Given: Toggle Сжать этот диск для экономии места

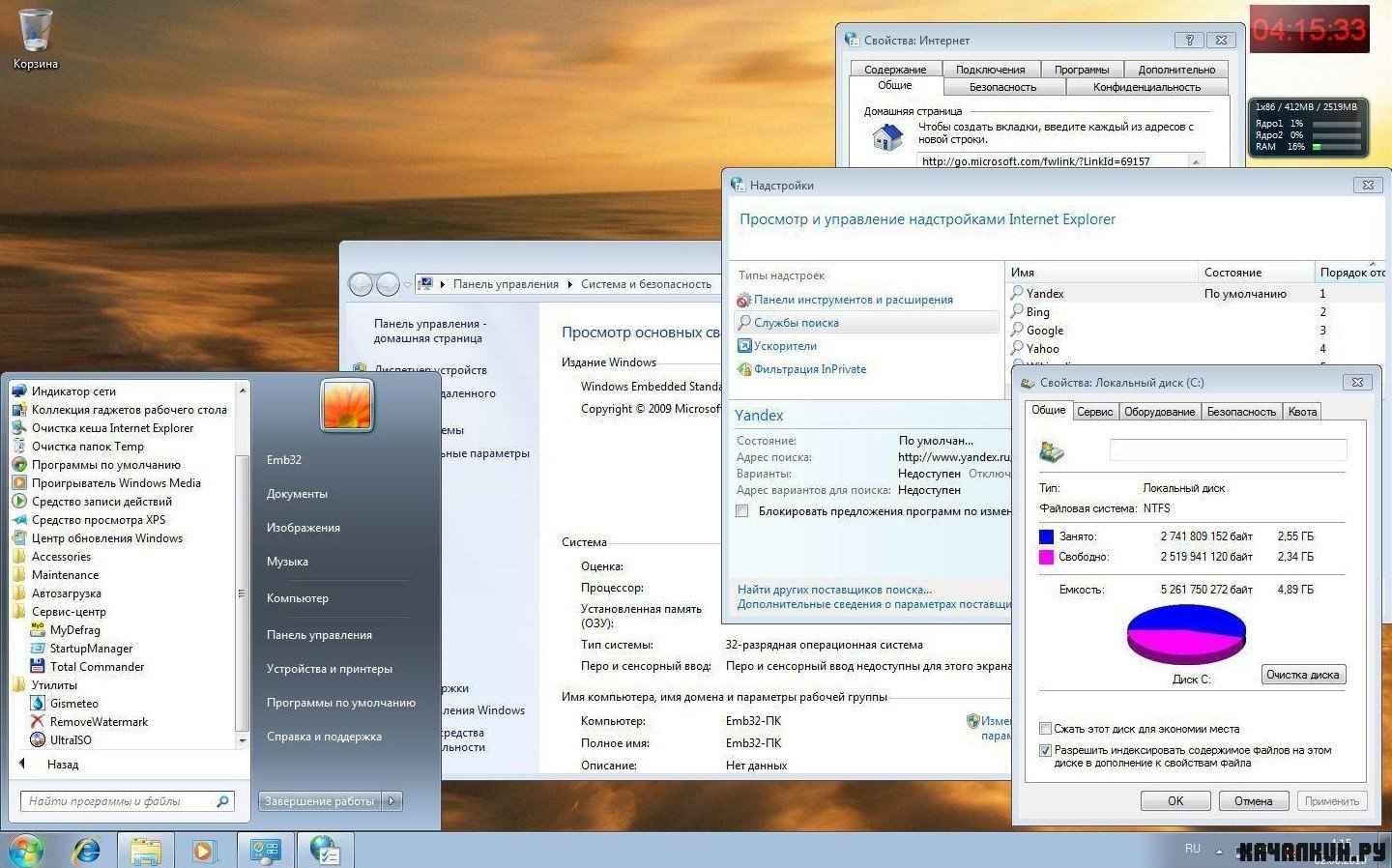Looking at the screenshot, I should pyautogui.click(x=1045, y=729).
